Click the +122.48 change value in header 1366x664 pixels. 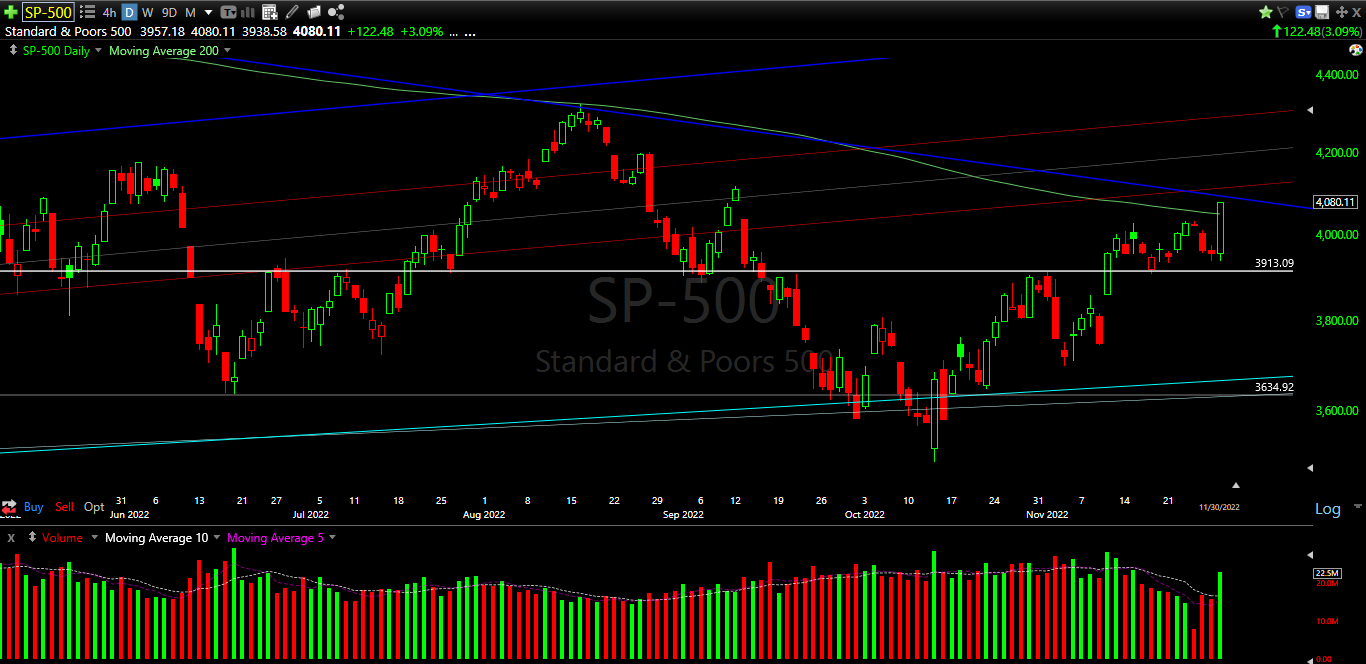369,32
